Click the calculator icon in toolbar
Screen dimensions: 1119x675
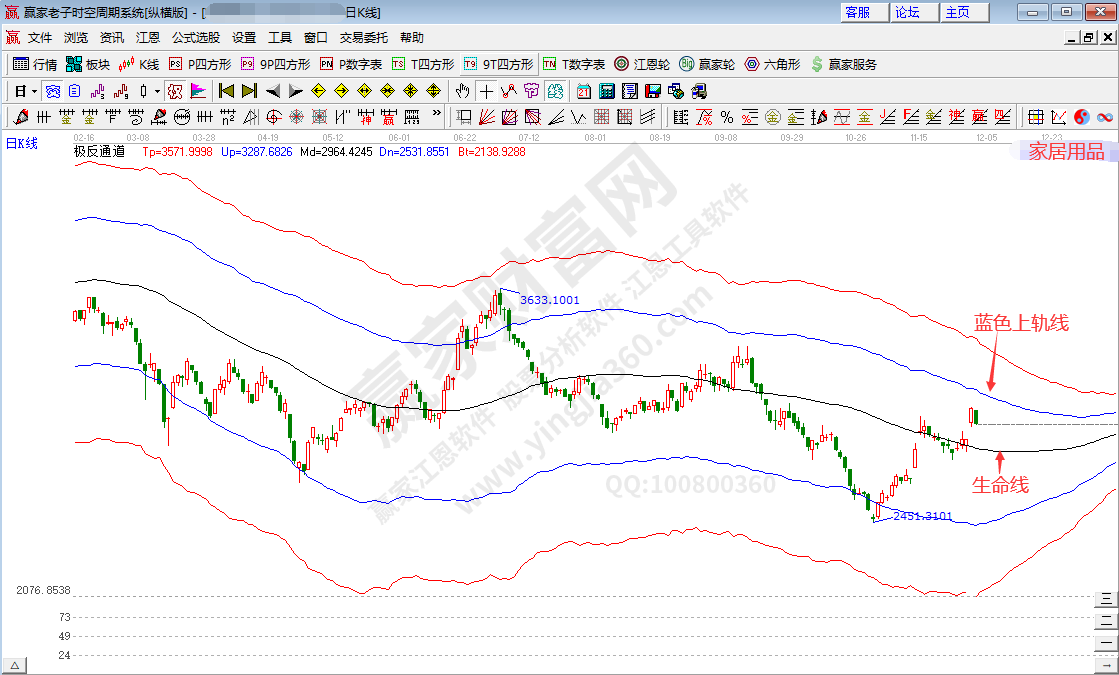606,91
